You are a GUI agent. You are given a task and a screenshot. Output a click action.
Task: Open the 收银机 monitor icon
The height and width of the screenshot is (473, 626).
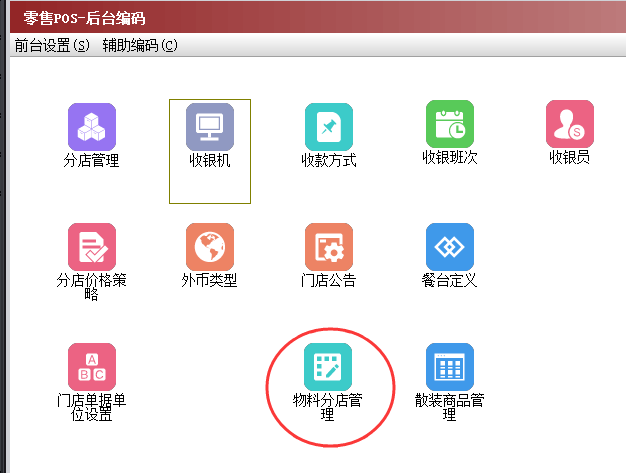pos(210,127)
